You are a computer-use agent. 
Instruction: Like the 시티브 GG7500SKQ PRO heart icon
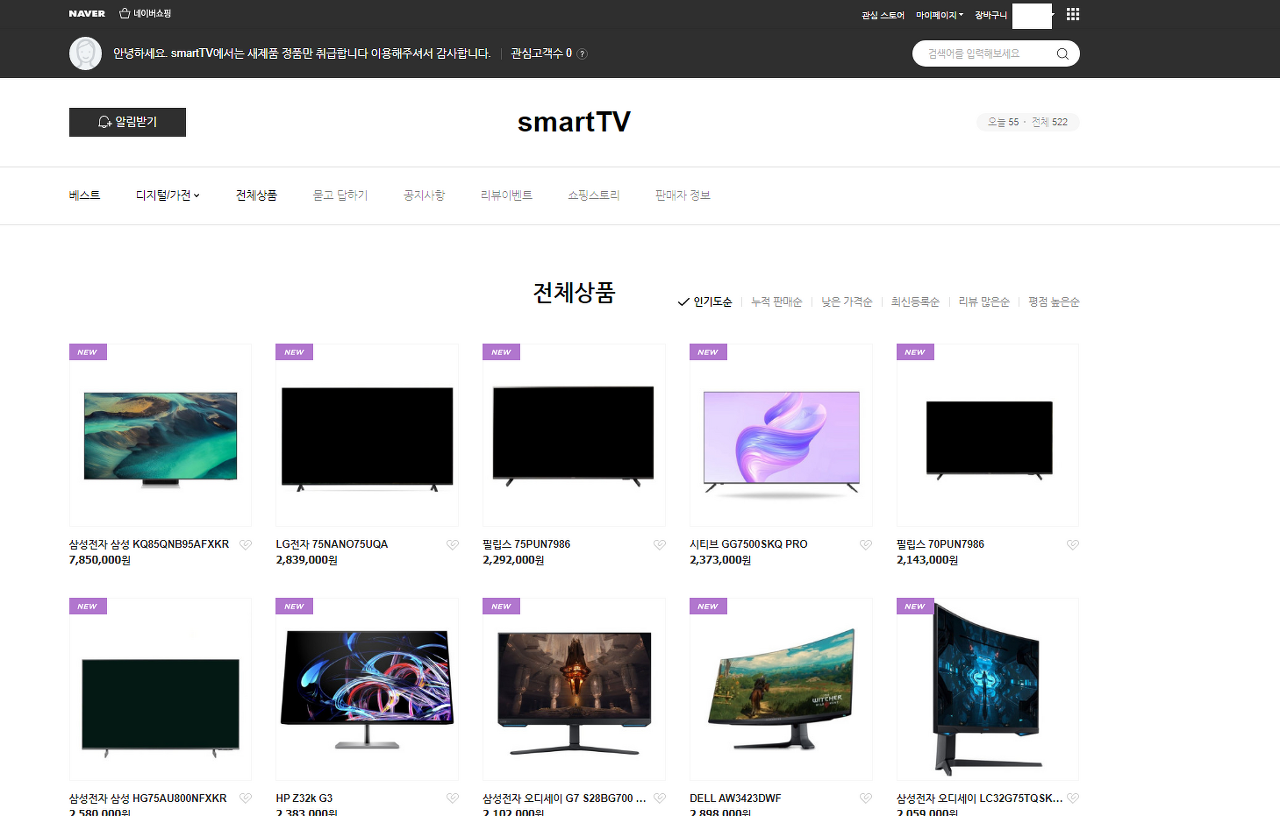[866, 545]
